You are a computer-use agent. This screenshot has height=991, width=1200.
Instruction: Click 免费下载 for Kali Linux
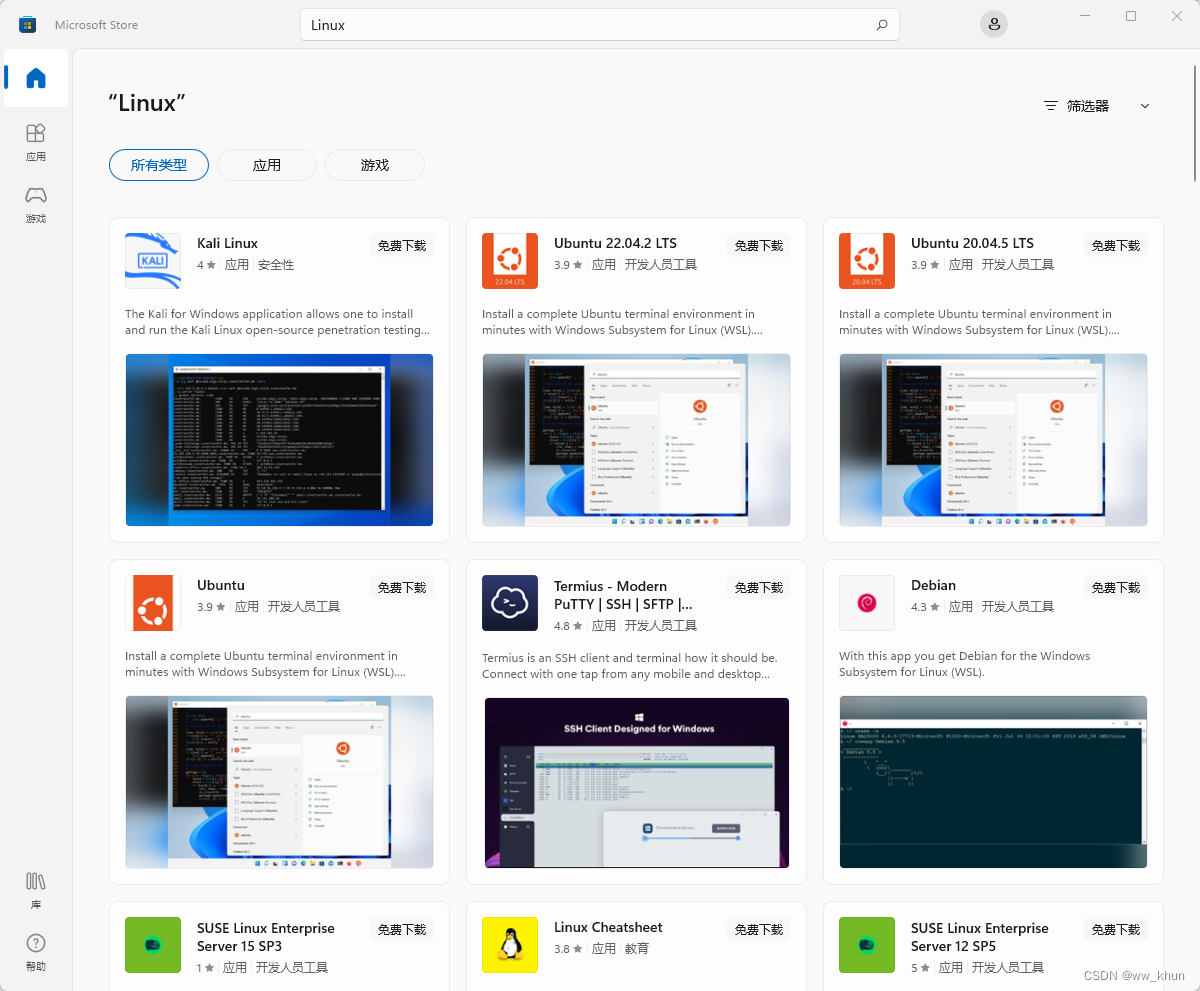click(x=402, y=245)
